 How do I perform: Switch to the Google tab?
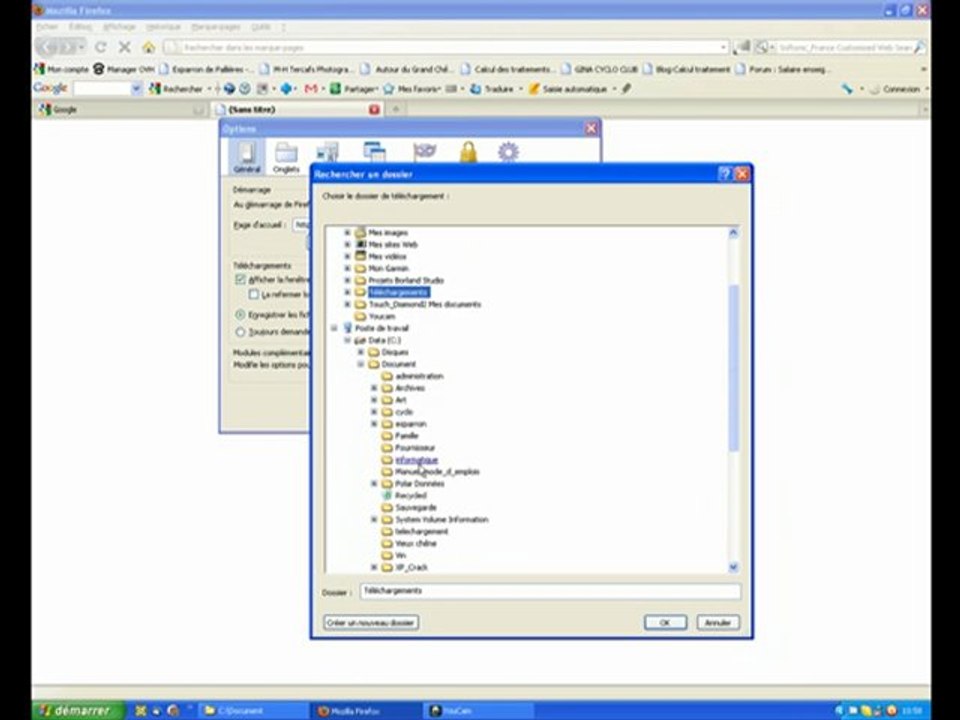point(121,110)
